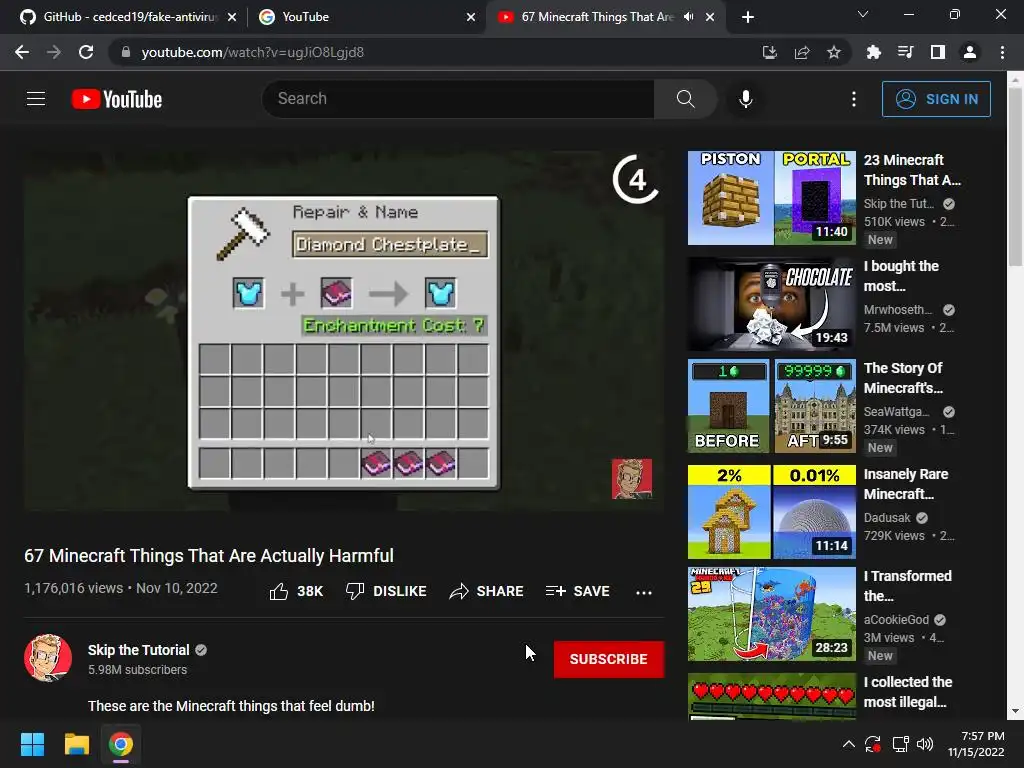Viewport: 1024px width, 768px height.
Task: Click the install app icon in address bar
Action: click(770, 52)
